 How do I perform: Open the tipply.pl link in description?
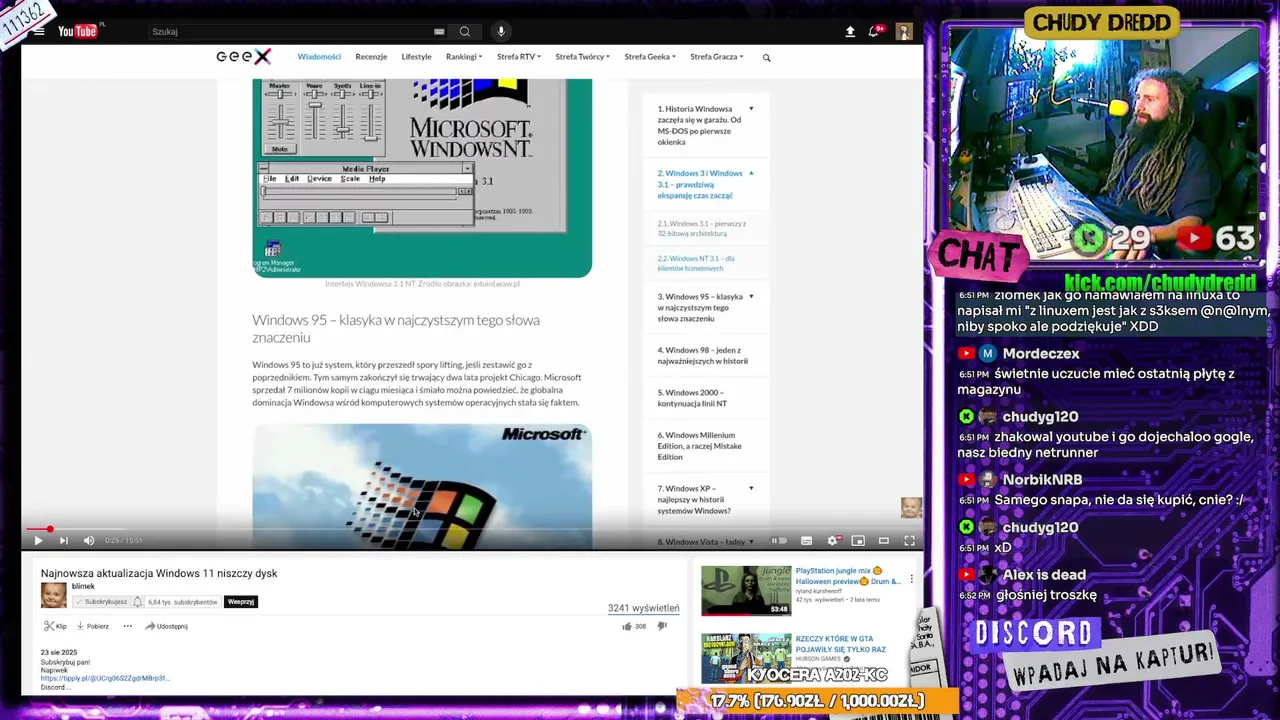[105, 678]
